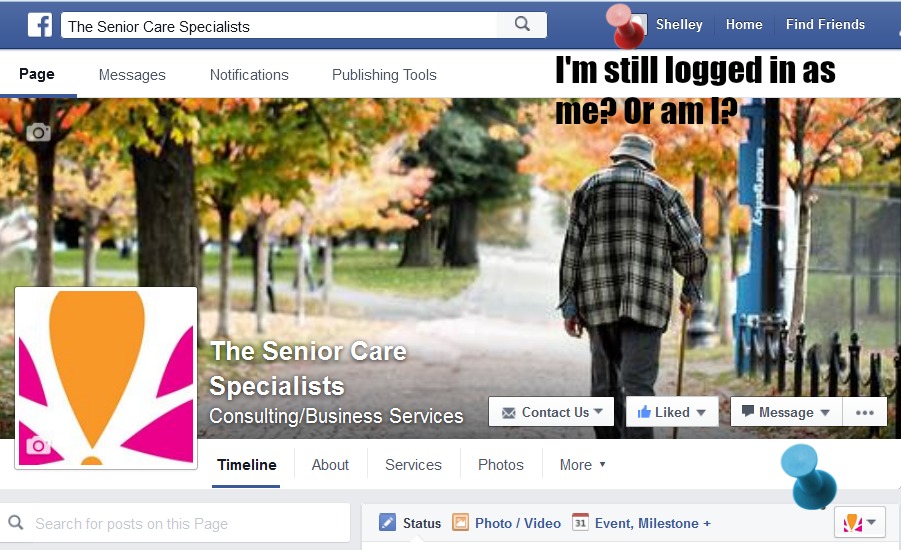Select the Photo / Video option
Viewport: 901px width, 550px height.
pos(506,523)
